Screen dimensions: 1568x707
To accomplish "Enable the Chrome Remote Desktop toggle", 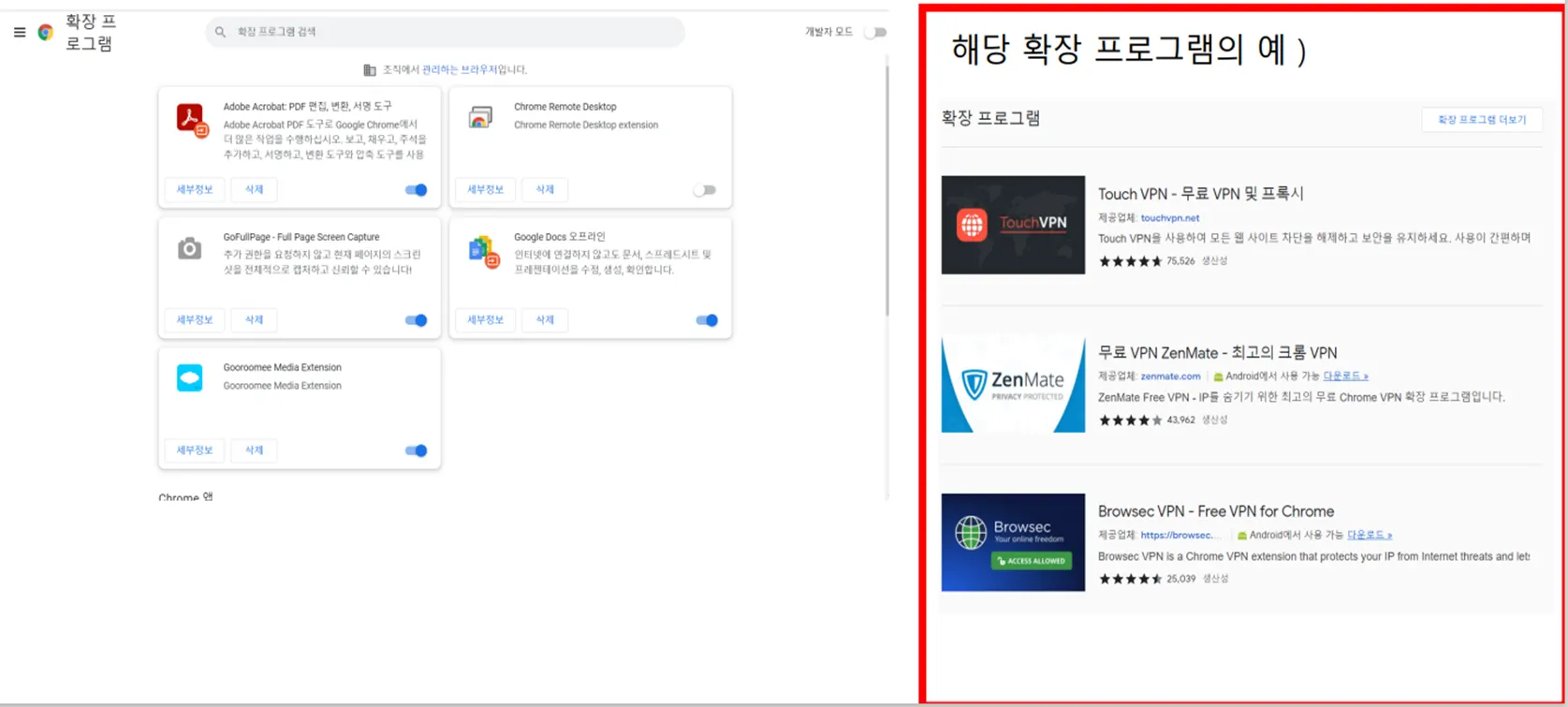I will click(705, 190).
